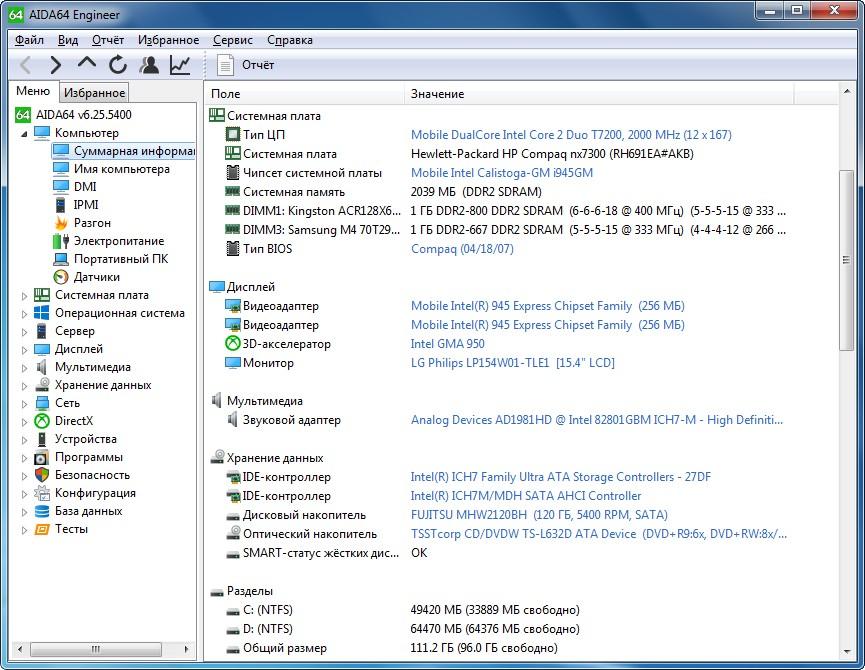865x670 pixels.
Task: Select the Разгон flame icon in tree
Action: (61, 223)
